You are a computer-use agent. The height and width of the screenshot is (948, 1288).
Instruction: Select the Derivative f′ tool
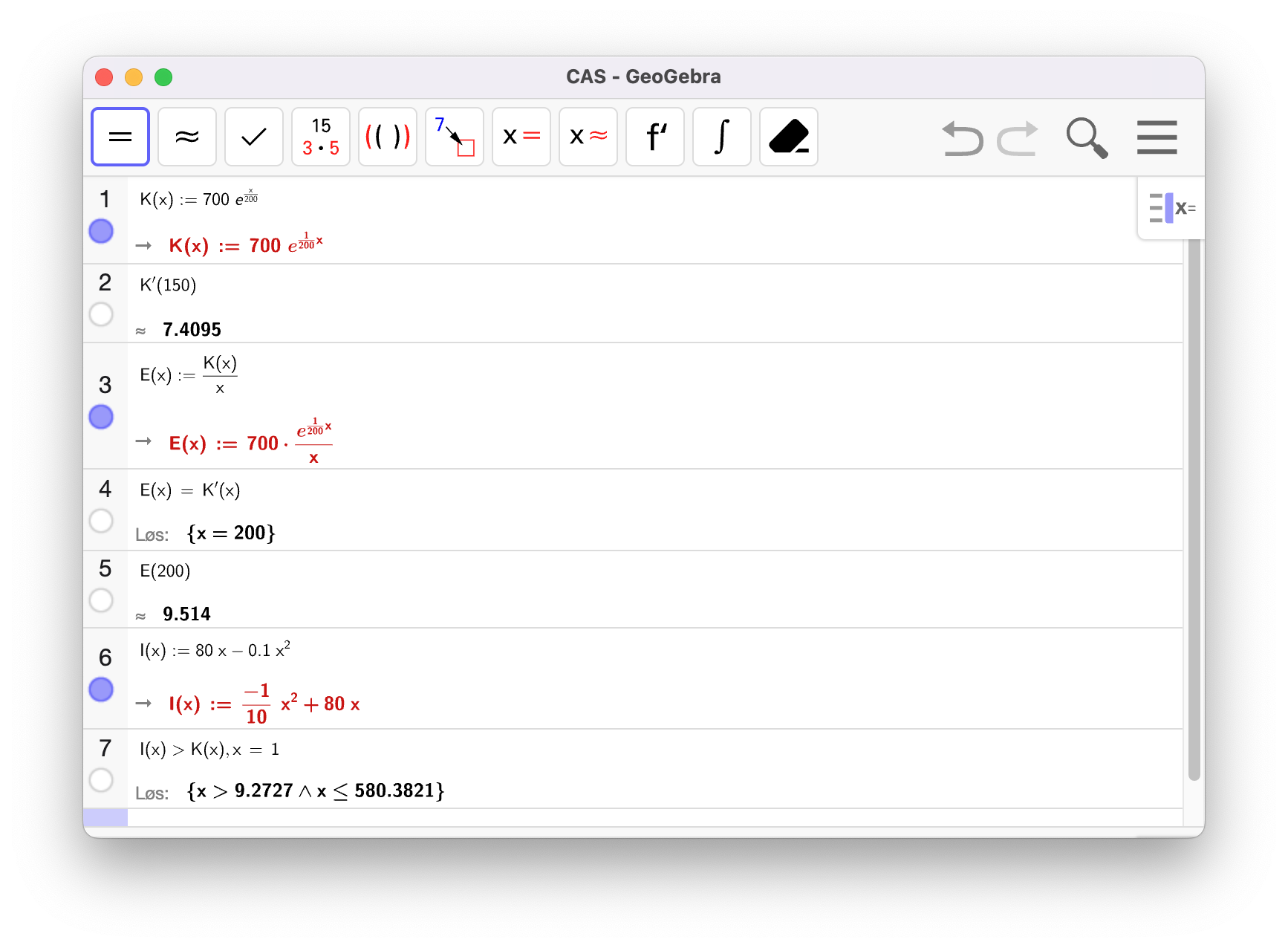(655, 137)
